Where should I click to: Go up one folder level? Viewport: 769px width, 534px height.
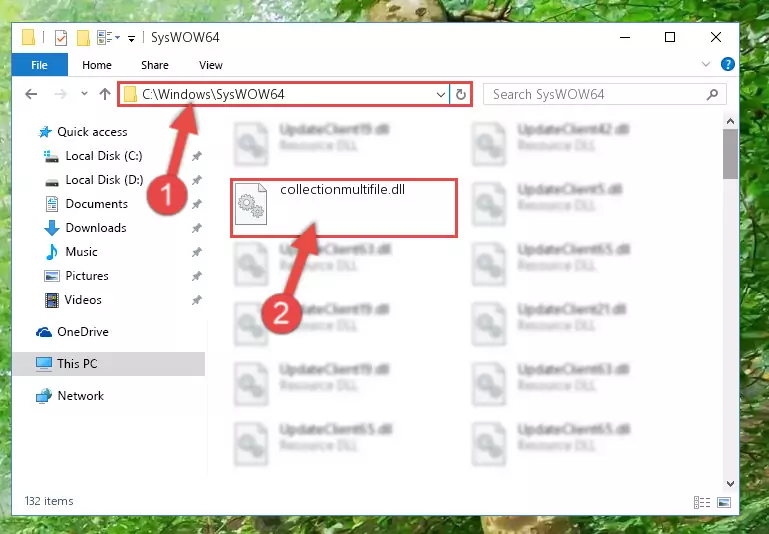click(104, 94)
